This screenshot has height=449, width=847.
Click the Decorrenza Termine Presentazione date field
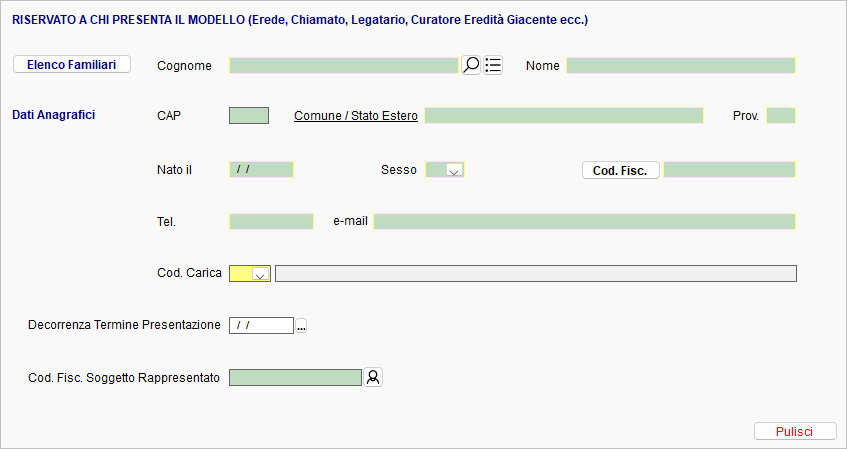pyautogui.click(x=261, y=326)
